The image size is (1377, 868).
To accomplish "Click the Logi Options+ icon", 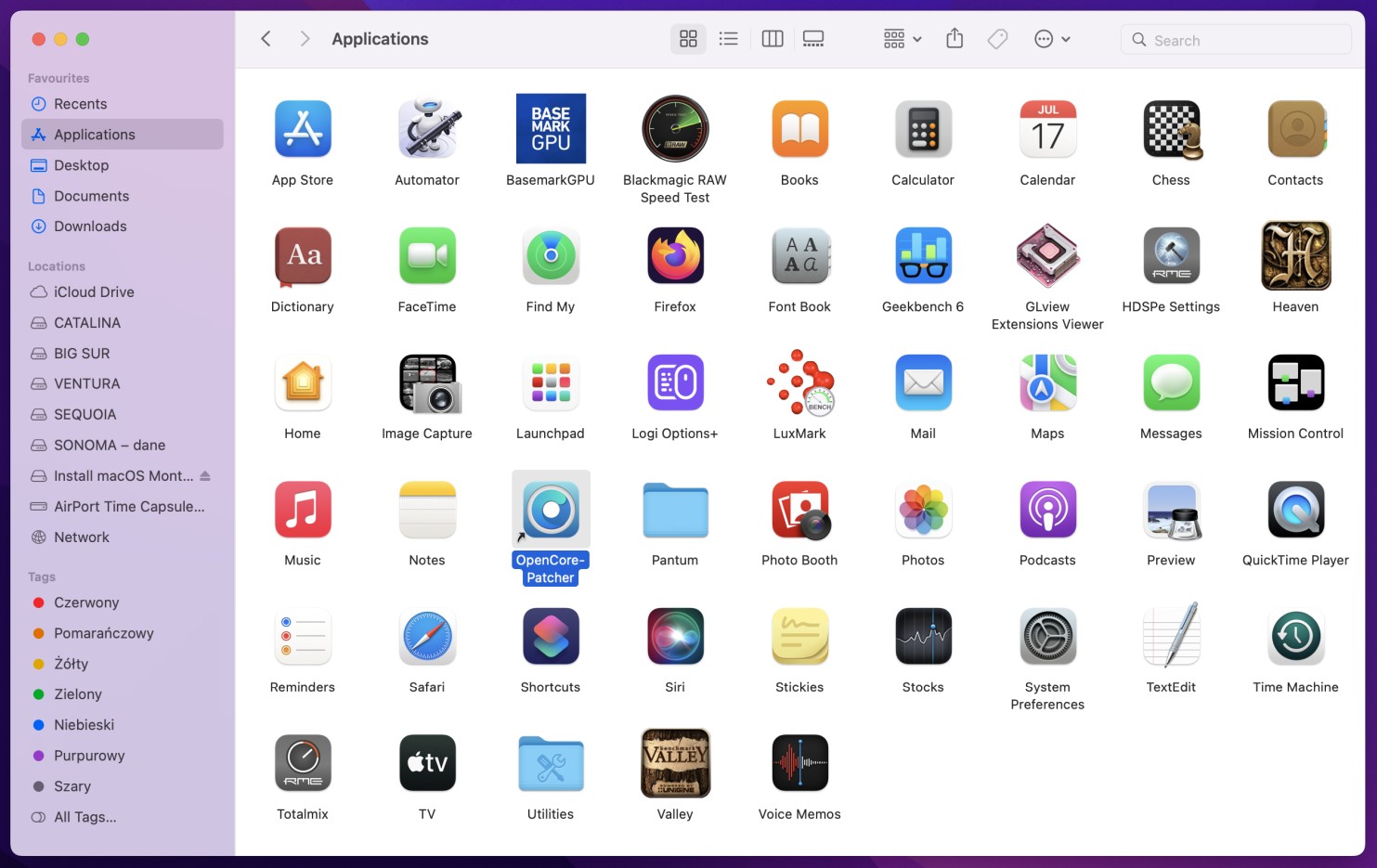I will pos(675,382).
